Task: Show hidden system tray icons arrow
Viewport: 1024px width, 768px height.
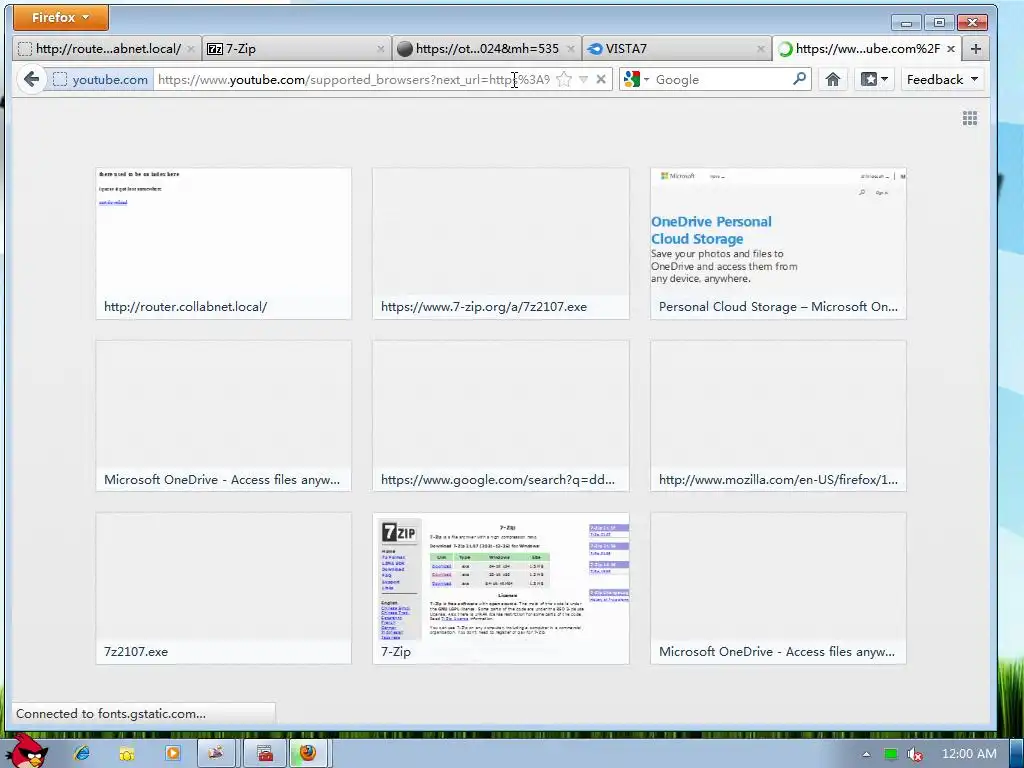Action: pyautogui.click(x=866, y=754)
